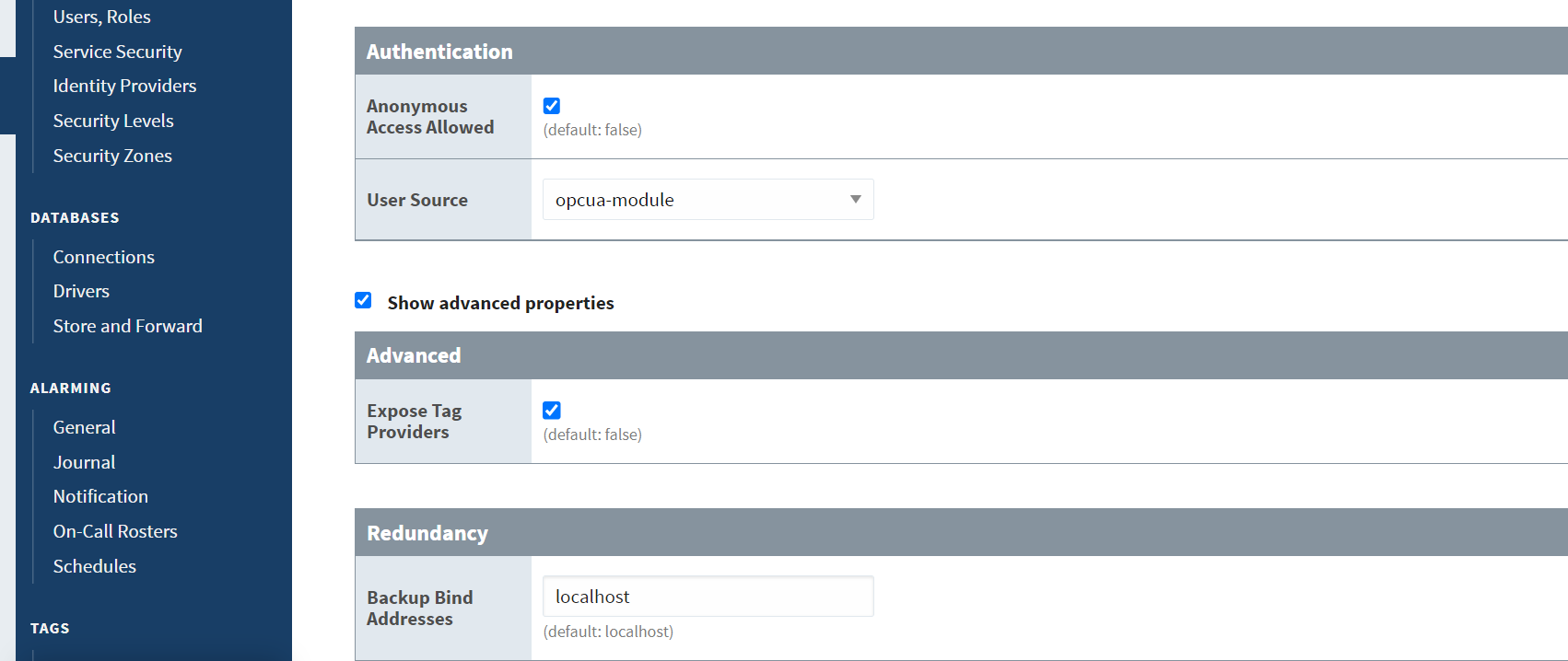
Task: Go to Service Security page
Action: (117, 52)
